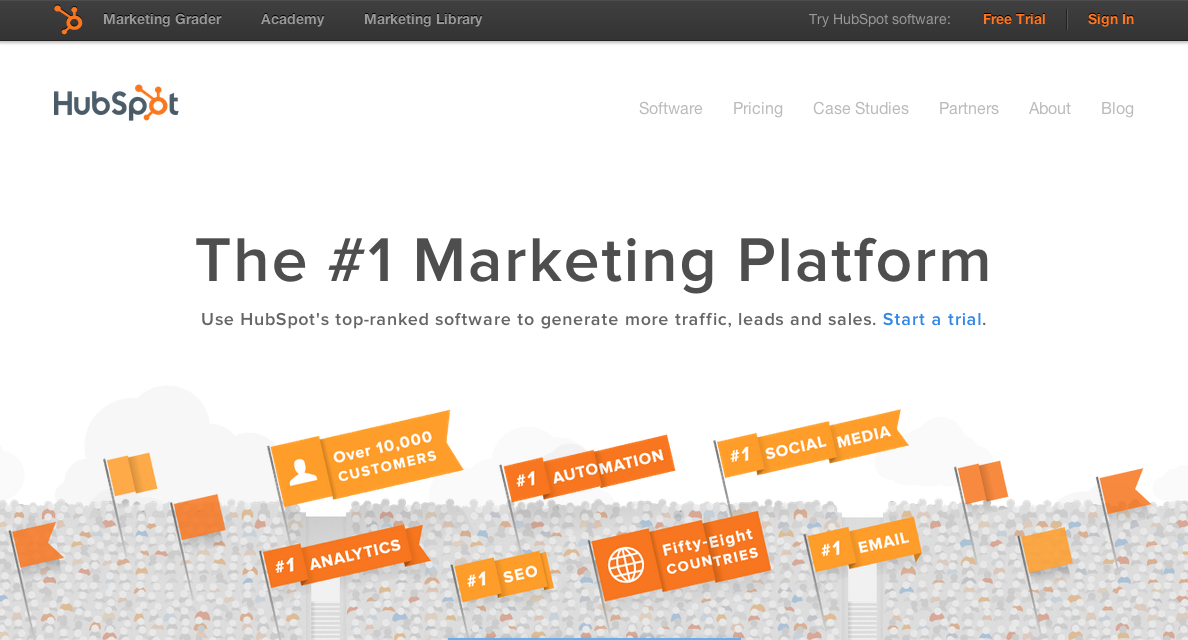
Task: Click the 'Over 10,000 Customers' flag
Action: coord(367,459)
